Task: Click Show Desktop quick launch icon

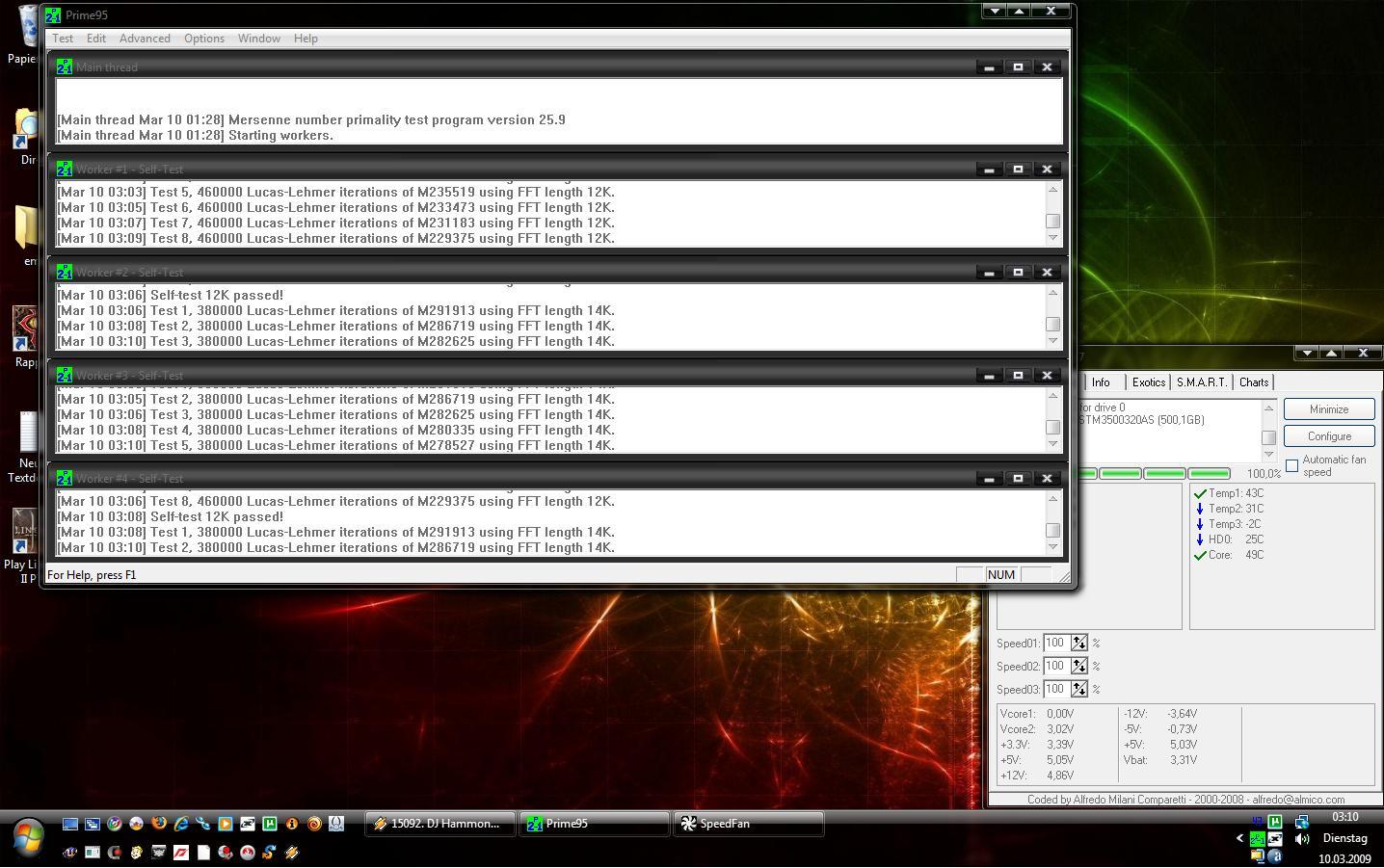Action: 70,824
